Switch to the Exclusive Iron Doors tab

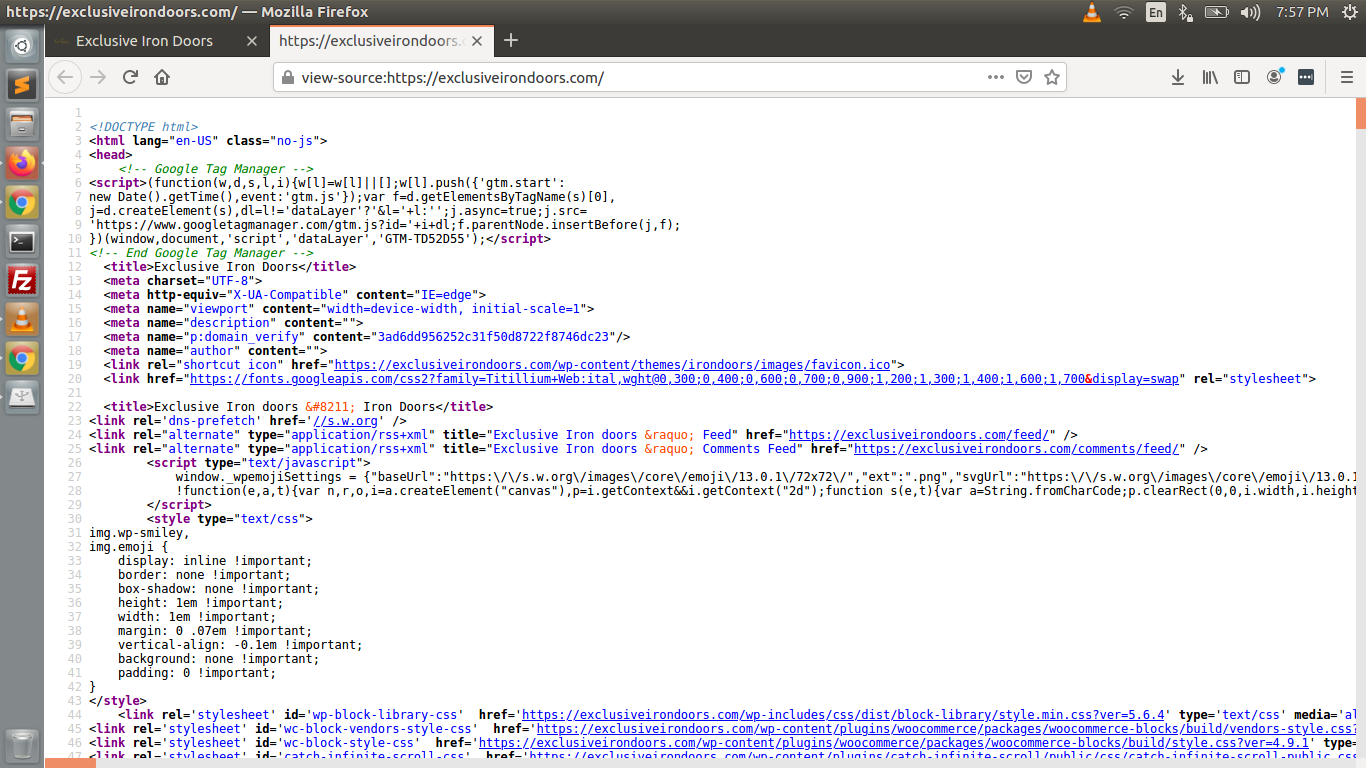pos(144,41)
